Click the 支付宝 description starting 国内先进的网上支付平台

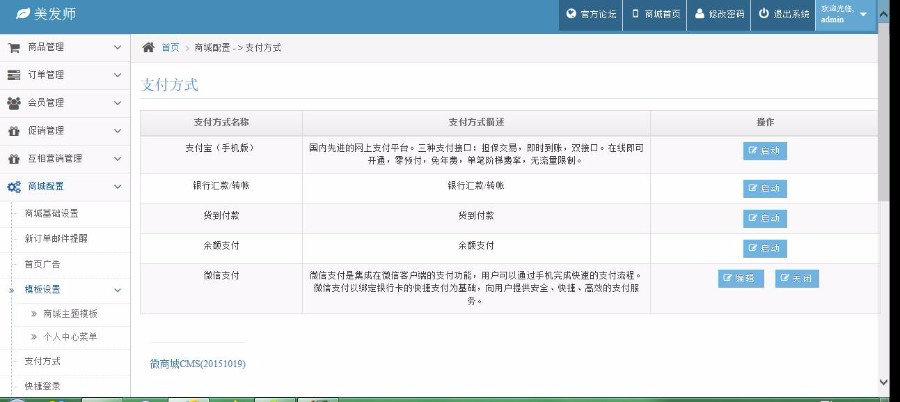pos(476,154)
